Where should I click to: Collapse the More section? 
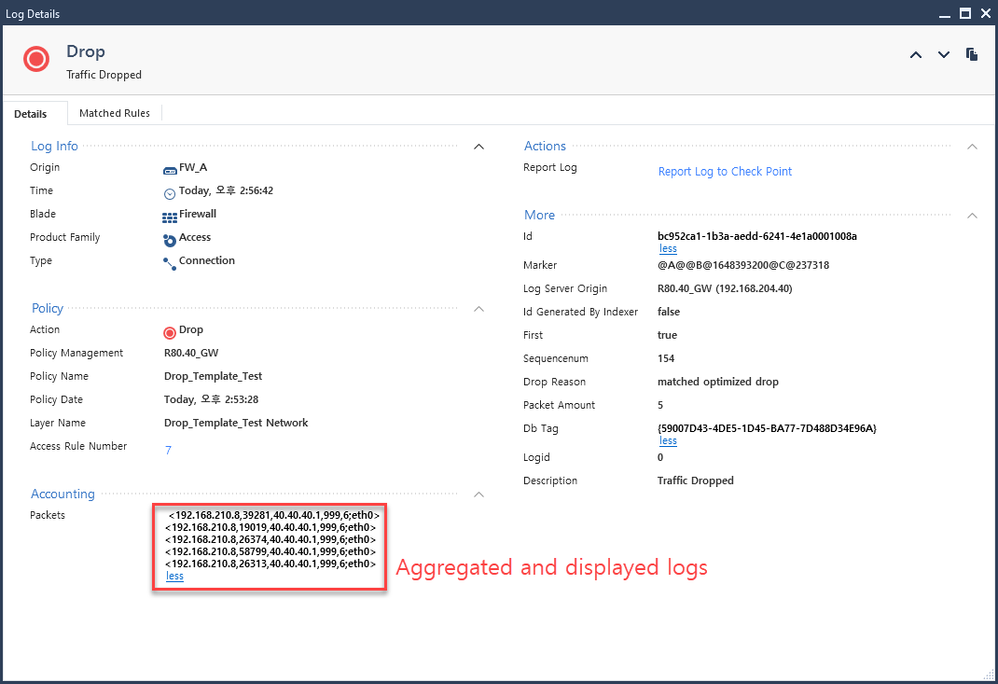pyautogui.click(x=972, y=216)
